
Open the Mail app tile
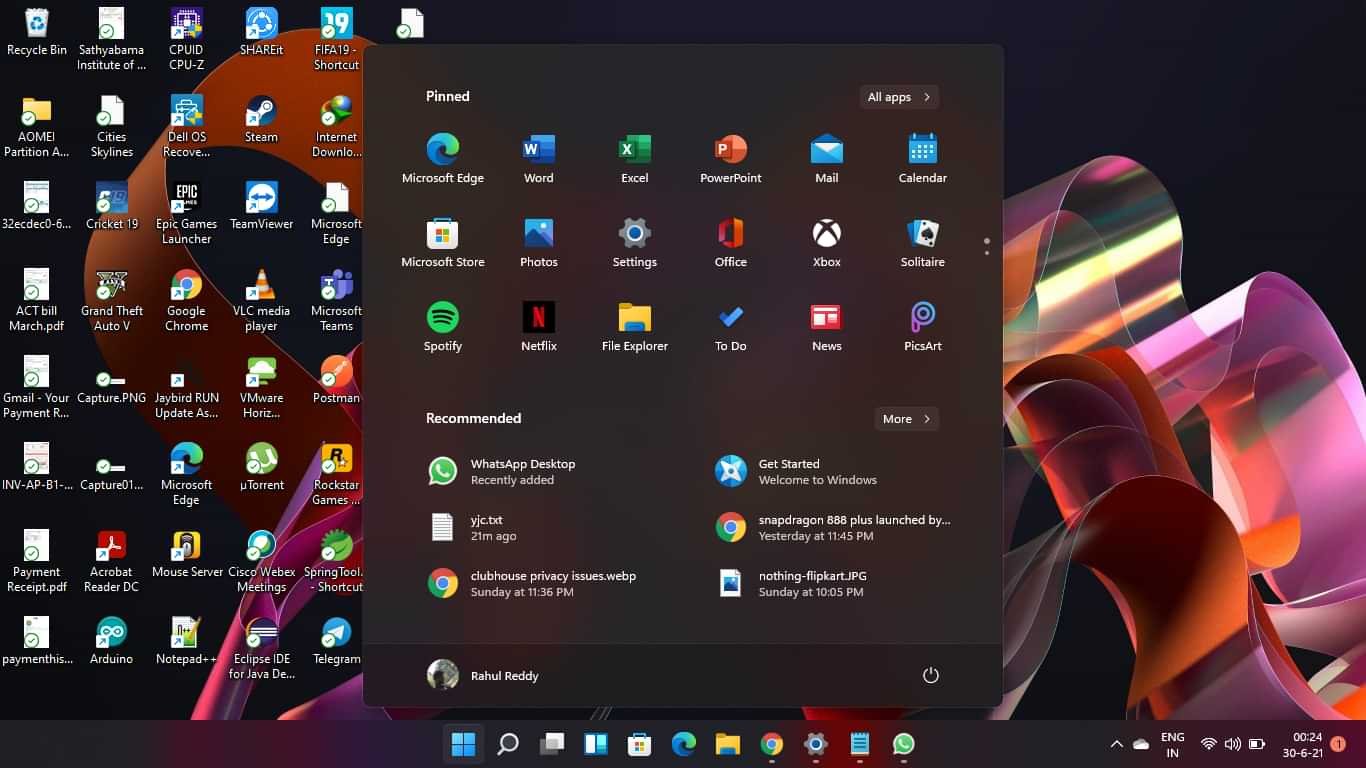(x=827, y=159)
